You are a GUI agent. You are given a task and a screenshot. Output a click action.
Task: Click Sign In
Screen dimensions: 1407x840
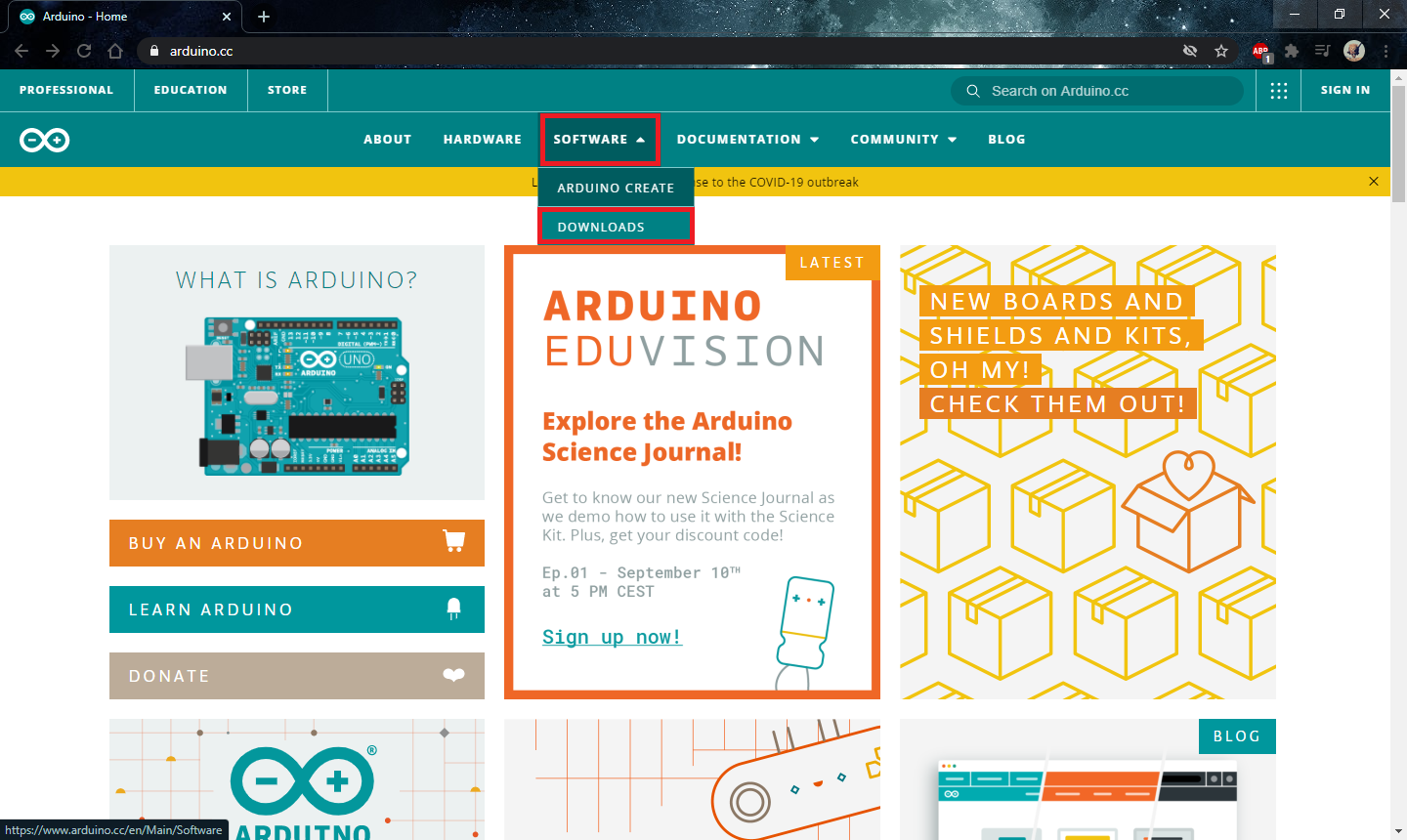pyautogui.click(x=1345, y=90)
